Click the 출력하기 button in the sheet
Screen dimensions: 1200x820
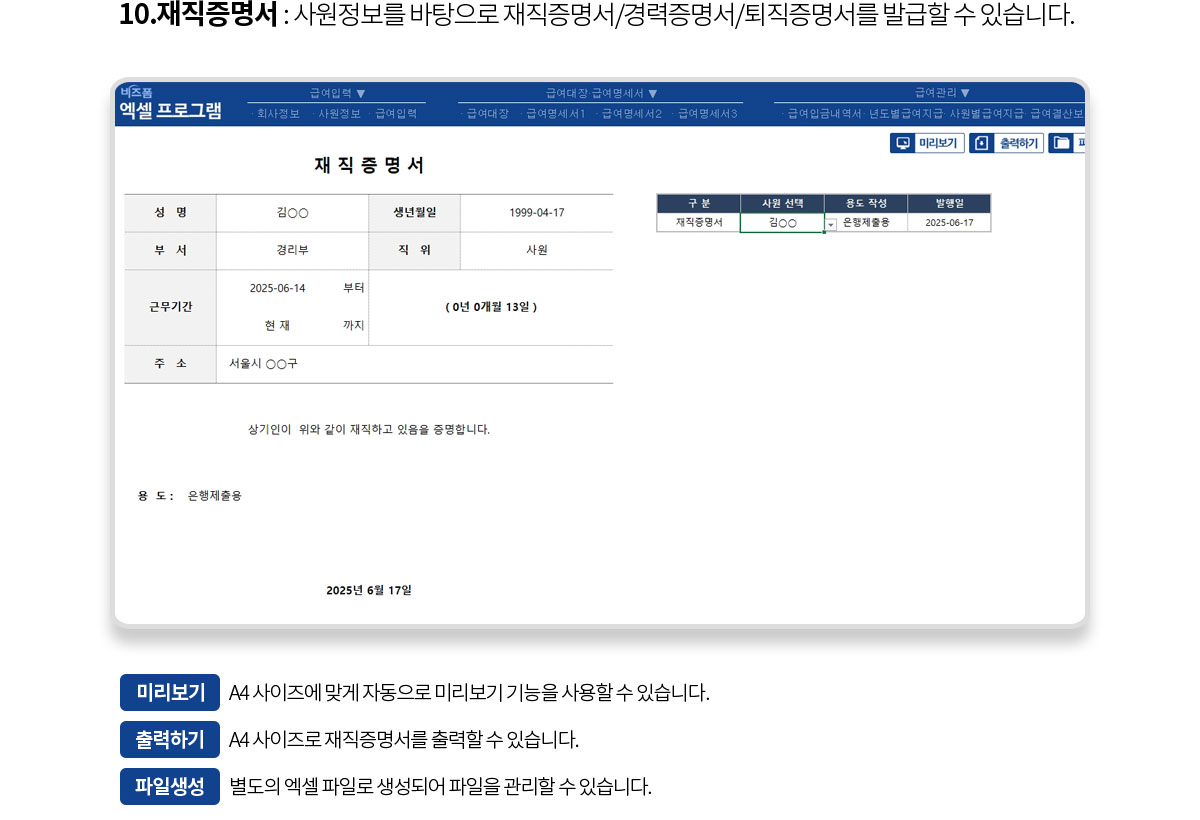(1006, 143)
